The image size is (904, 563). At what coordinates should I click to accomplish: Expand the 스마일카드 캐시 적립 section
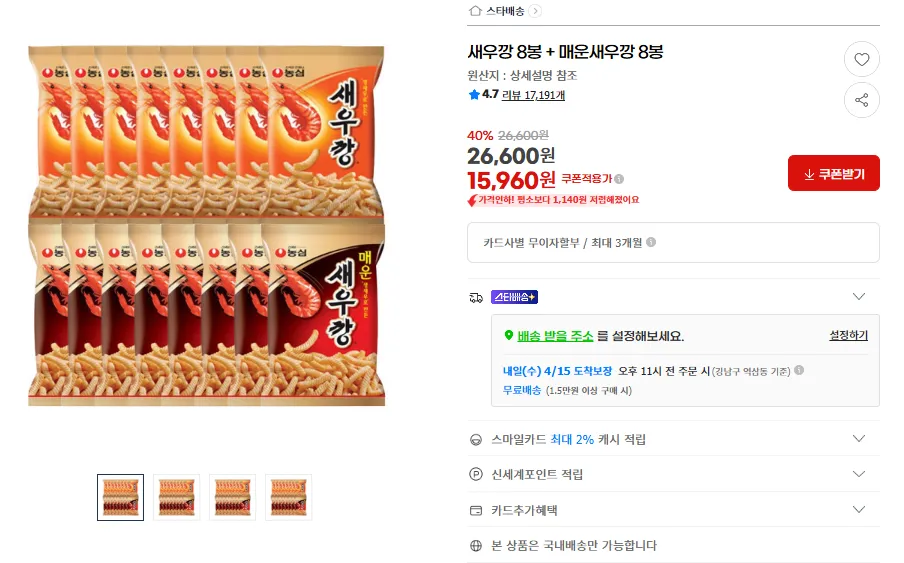[x=858, y=439]
